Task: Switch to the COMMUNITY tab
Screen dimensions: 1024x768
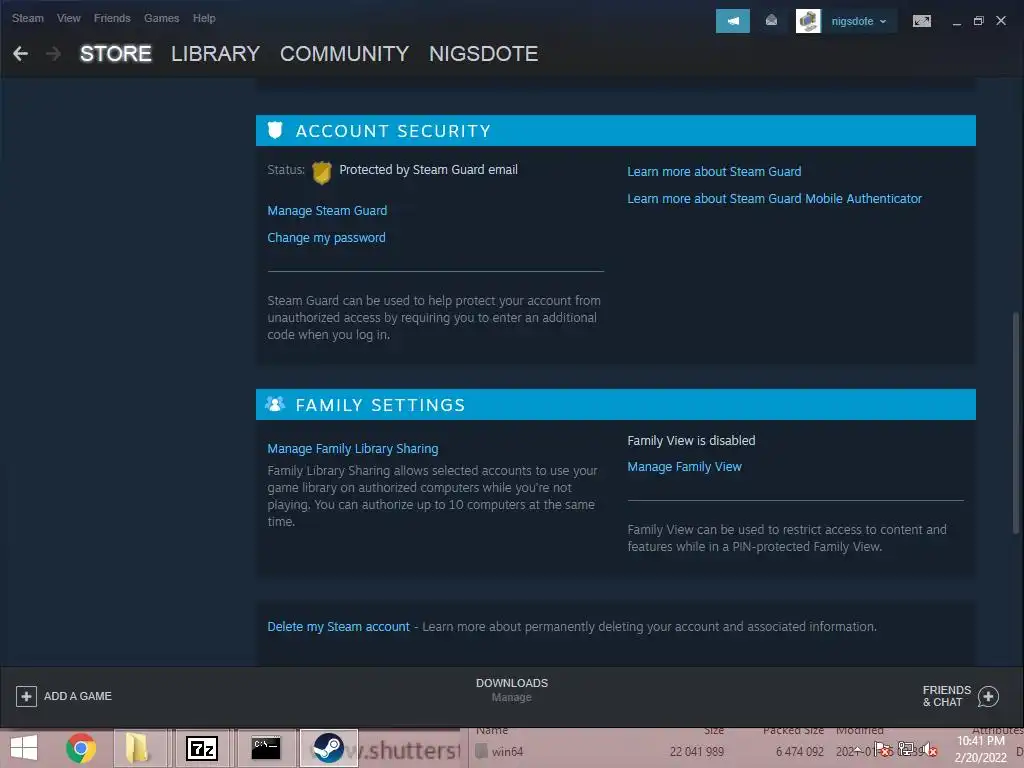Action: 344,54
